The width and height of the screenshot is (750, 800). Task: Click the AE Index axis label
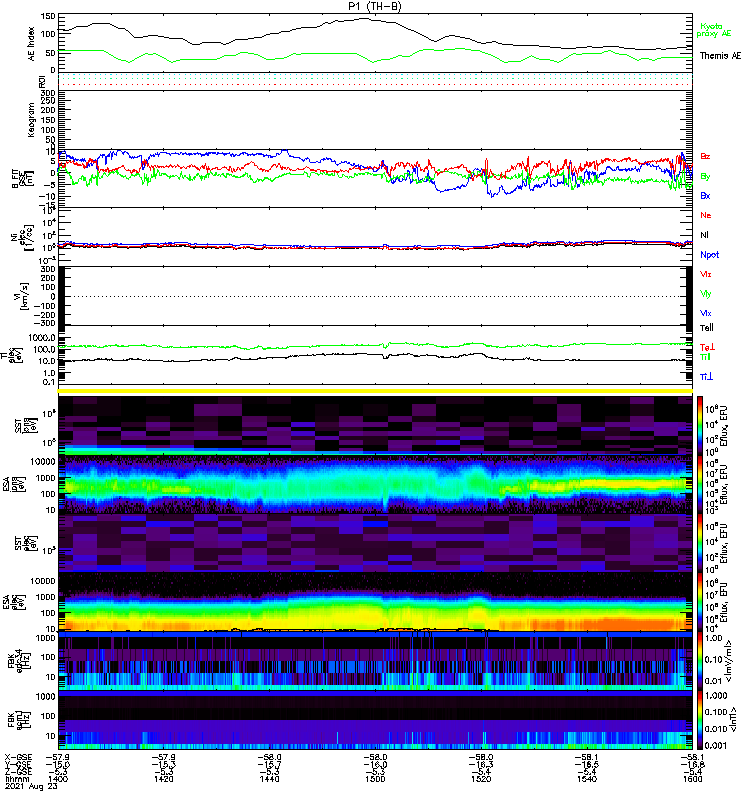32,44
